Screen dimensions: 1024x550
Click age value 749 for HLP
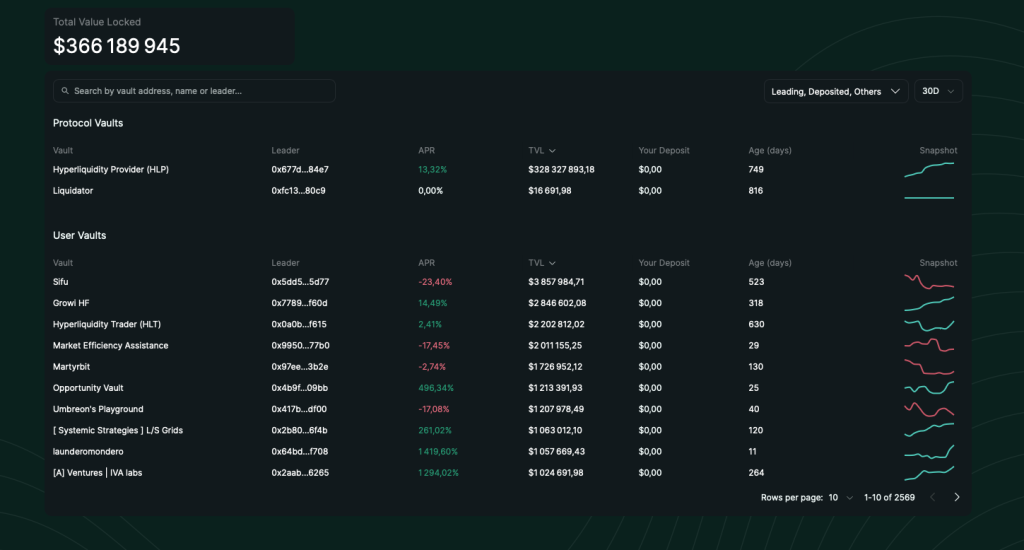pos(756,169)
